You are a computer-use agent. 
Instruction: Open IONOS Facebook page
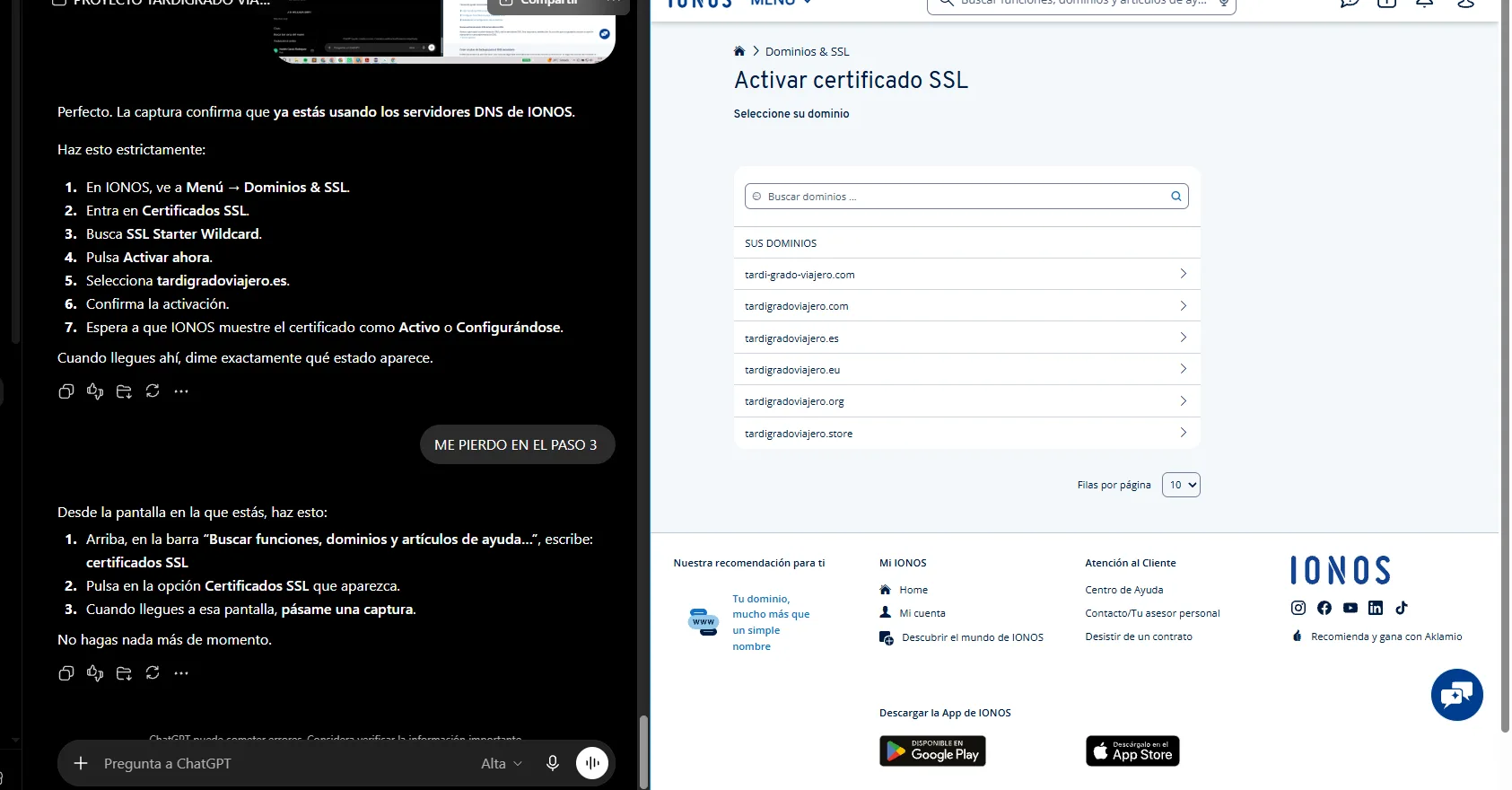(1324, 608)
